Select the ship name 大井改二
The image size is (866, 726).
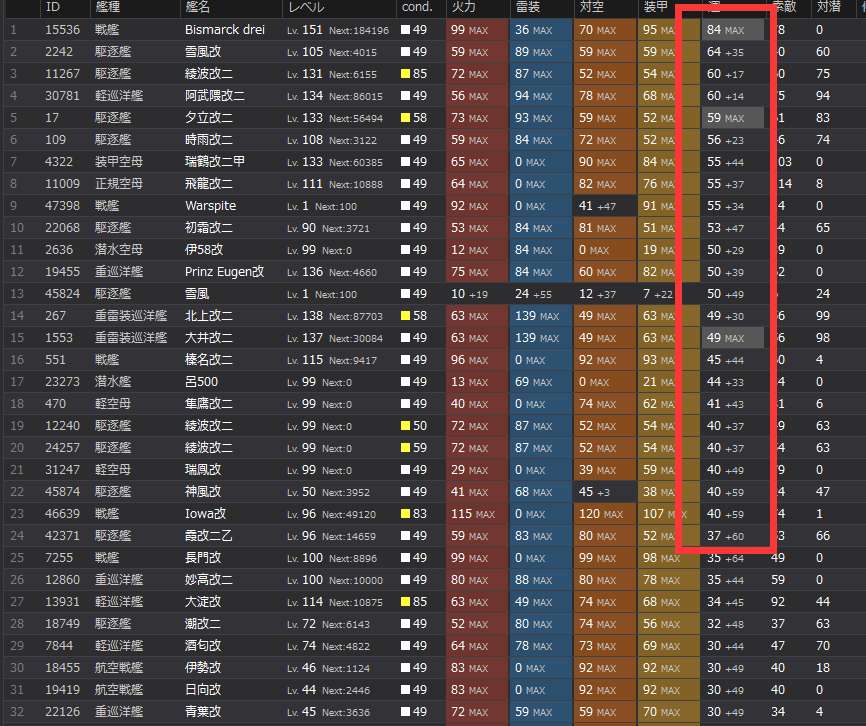[x=209, y=338]
